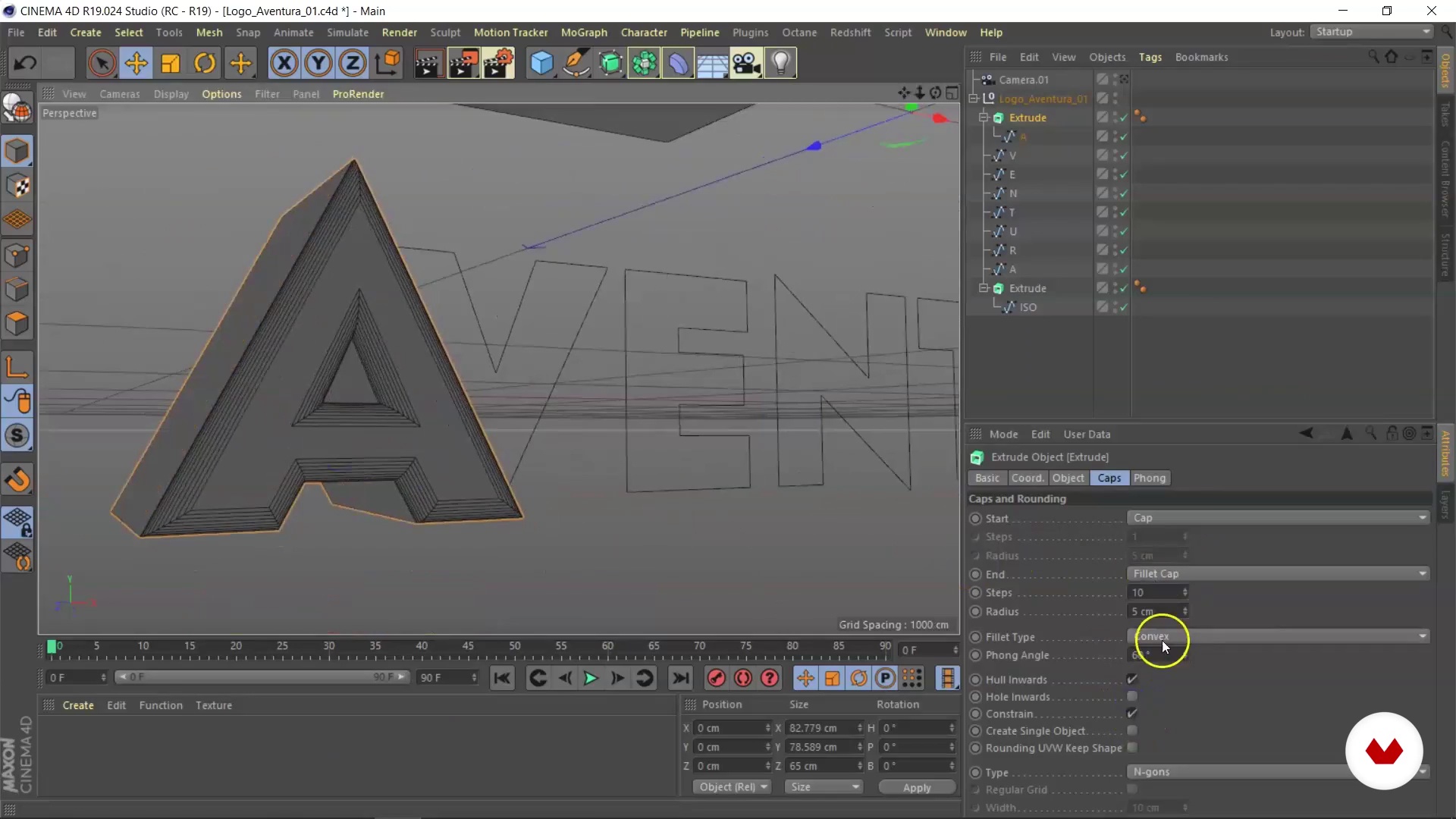This screenshot has height=819, width=1456.
Task: Switch to Edges mode
Action: click(x=17, y=290)
